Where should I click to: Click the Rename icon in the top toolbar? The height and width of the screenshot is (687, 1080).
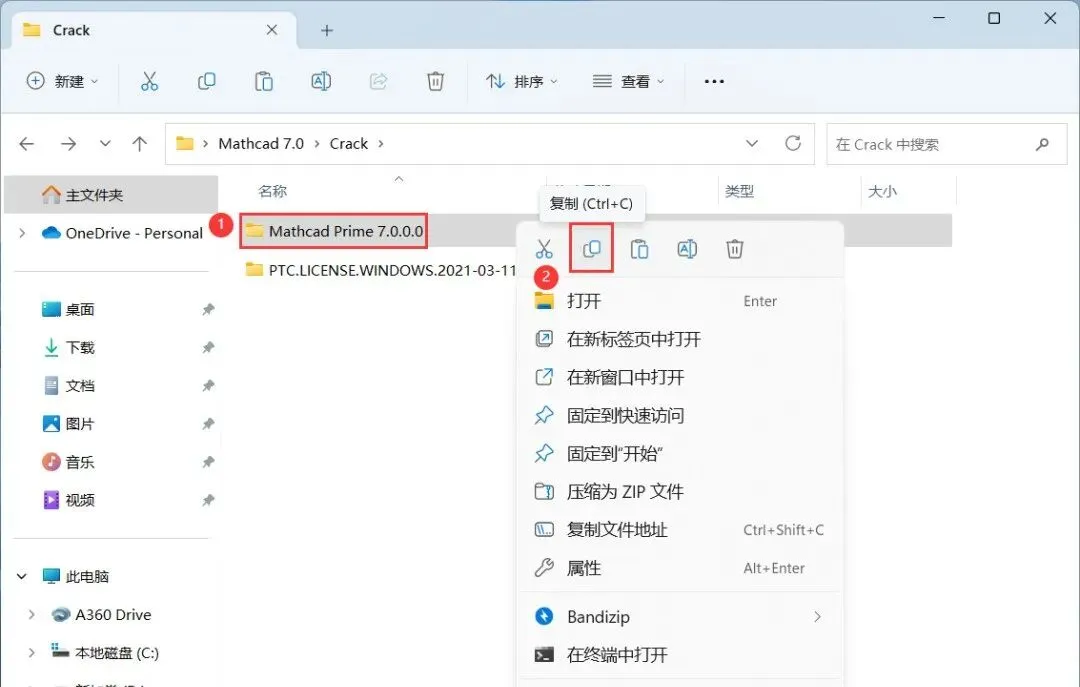321,81
